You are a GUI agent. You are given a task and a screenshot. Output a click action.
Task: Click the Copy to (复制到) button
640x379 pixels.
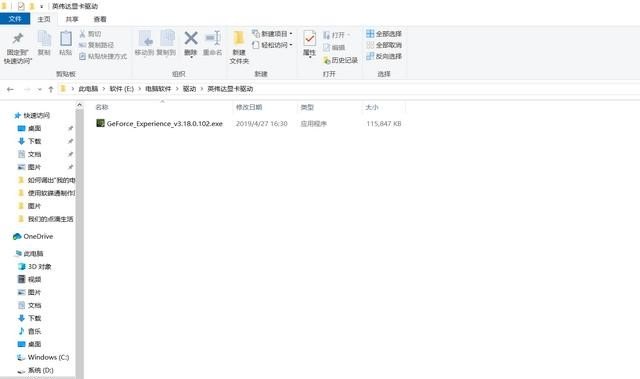(166, 43)
